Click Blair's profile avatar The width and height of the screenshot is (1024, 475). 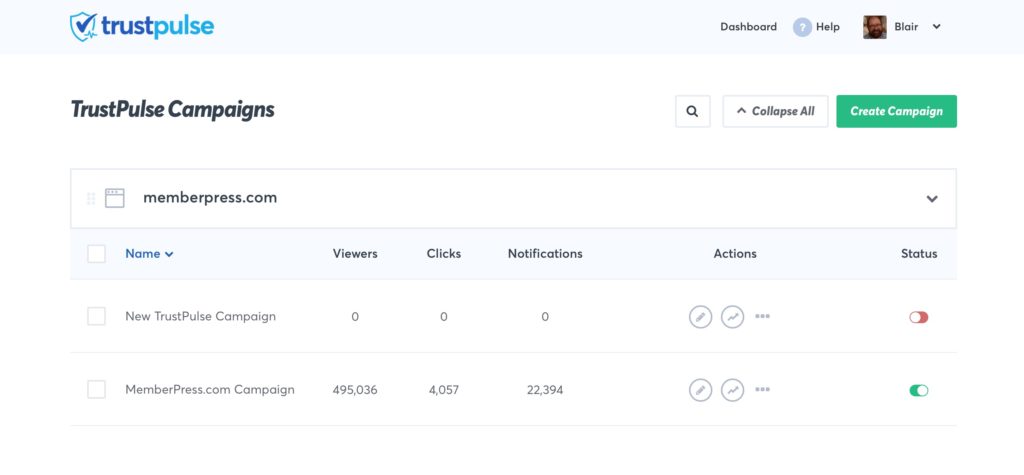[x=874, y=27]
